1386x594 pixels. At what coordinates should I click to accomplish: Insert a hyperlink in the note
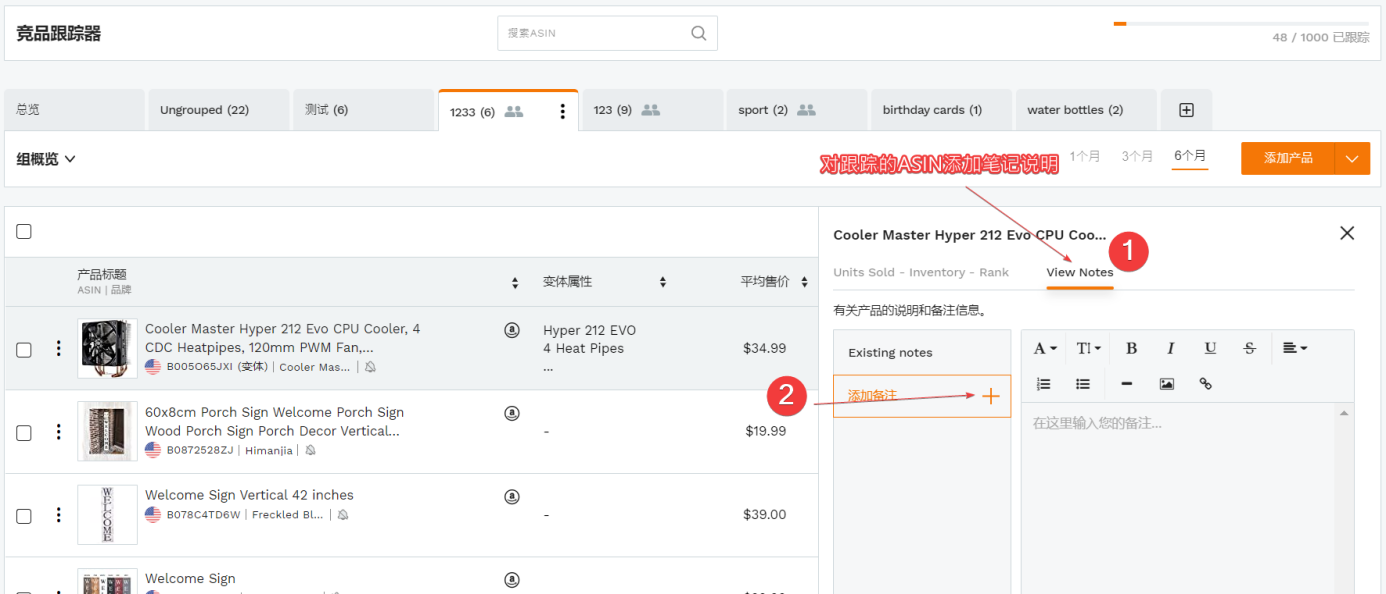(x=1205, y=384)
